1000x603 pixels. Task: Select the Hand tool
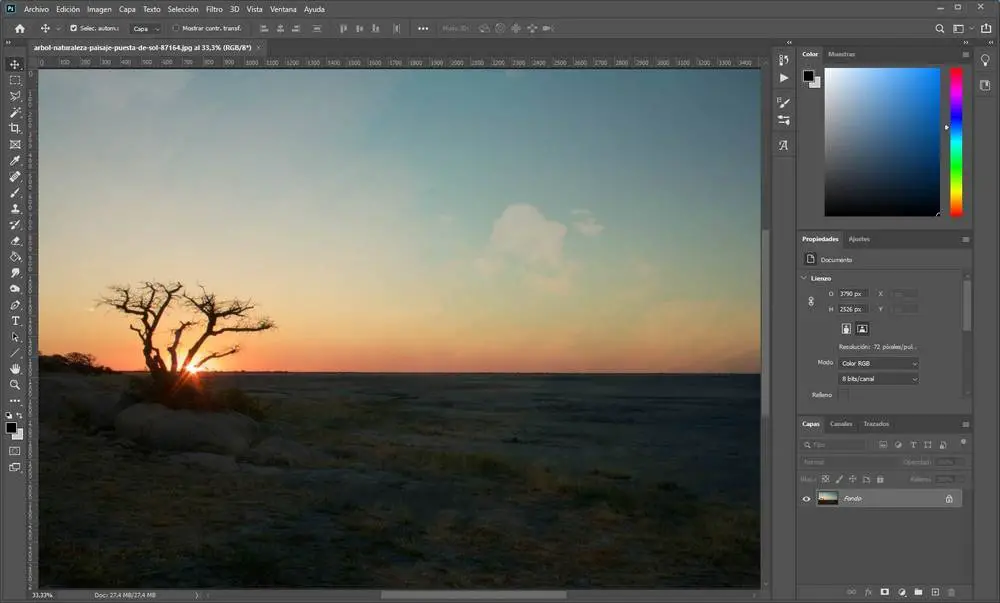tap(15, 368)
